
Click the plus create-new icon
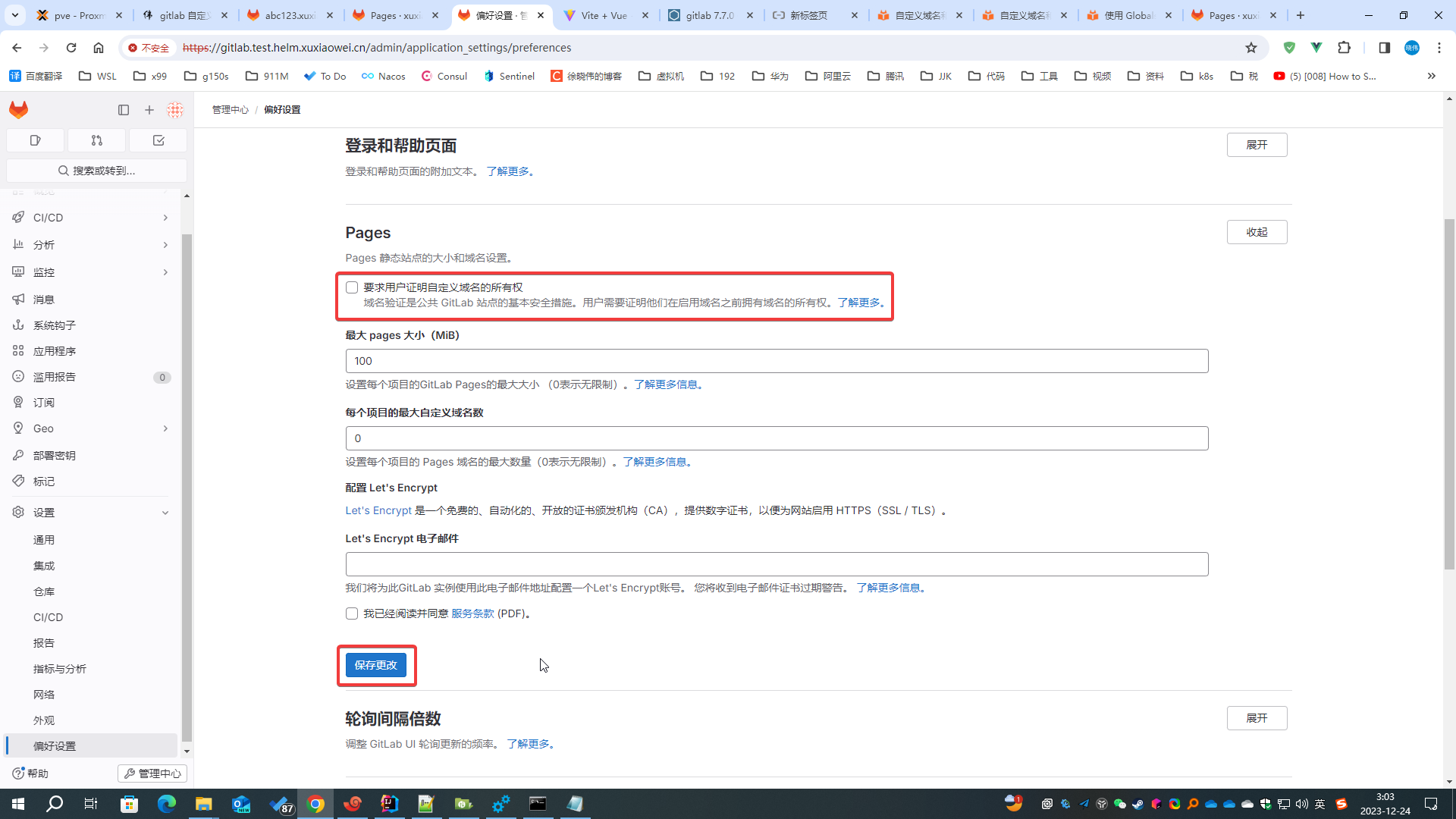(149, 110)
